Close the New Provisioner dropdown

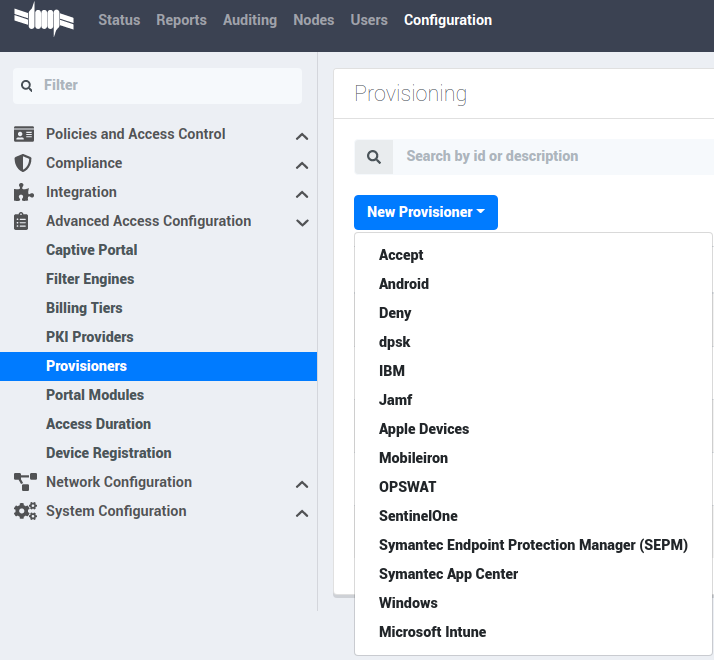click(x=425, y=212)
